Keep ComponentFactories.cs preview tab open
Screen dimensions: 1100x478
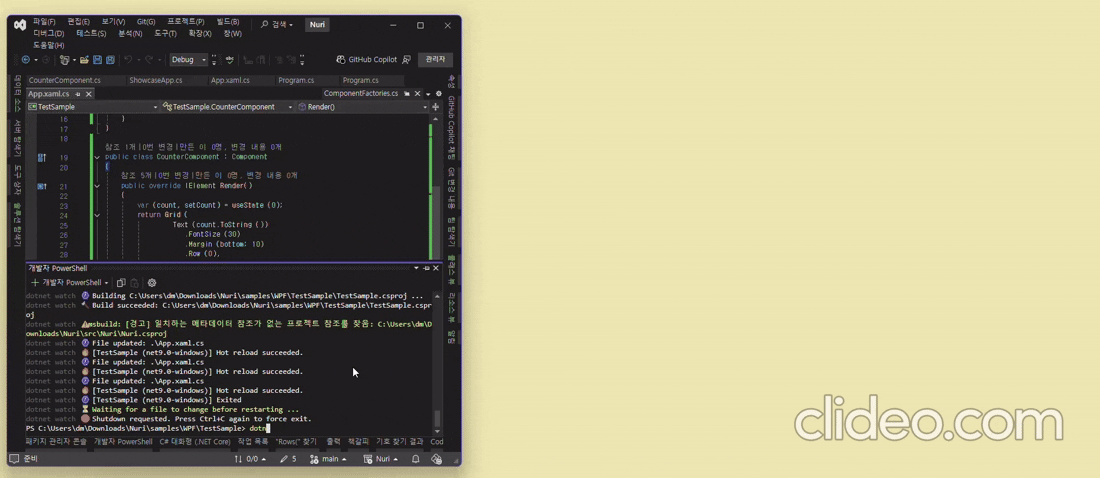click(x=407, y=93)
